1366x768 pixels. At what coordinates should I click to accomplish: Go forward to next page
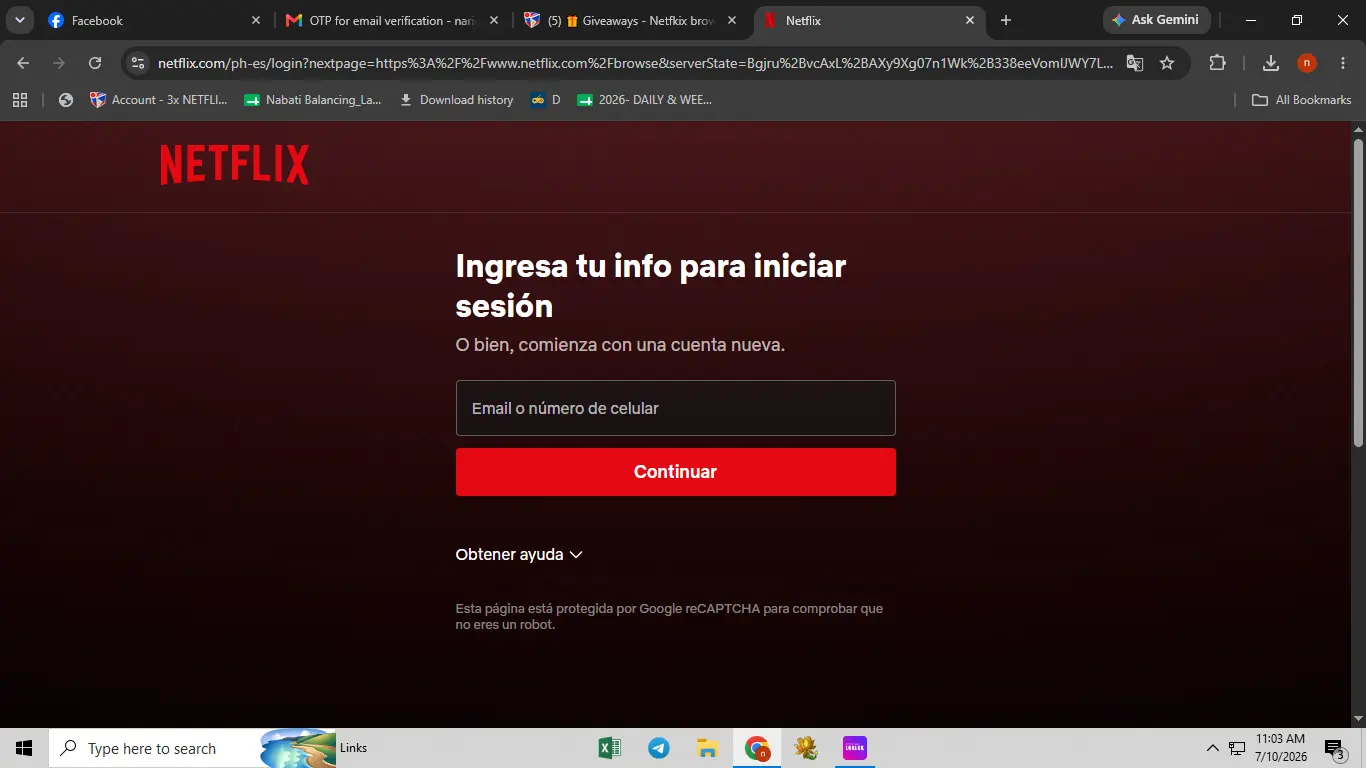tap(59, 63)
